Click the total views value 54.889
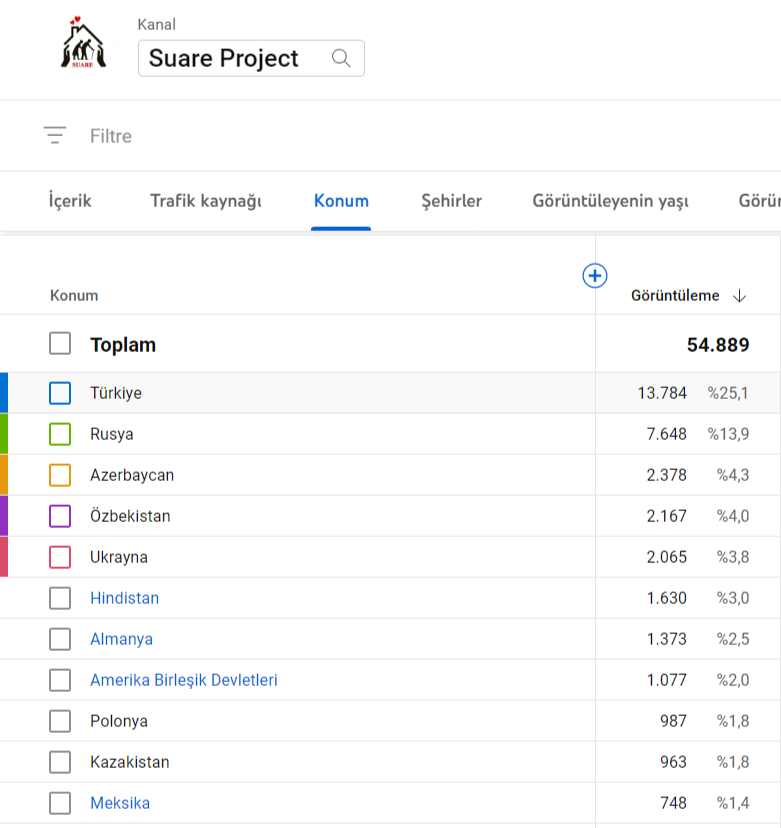The width and height of the screenshot is (781, 828). 718,345
